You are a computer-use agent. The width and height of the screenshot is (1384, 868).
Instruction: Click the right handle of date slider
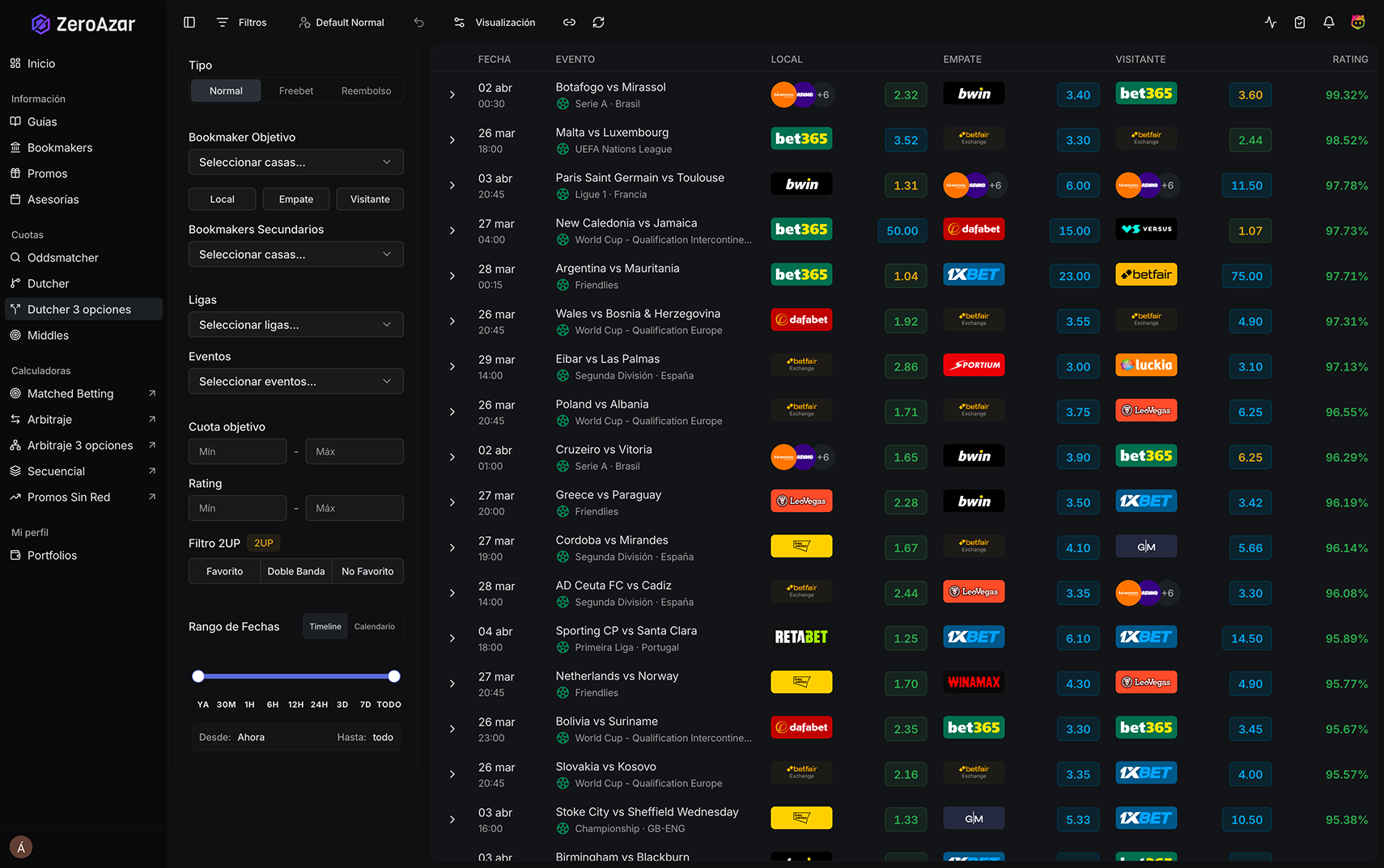pyautogui.click(x=394, y=676)
